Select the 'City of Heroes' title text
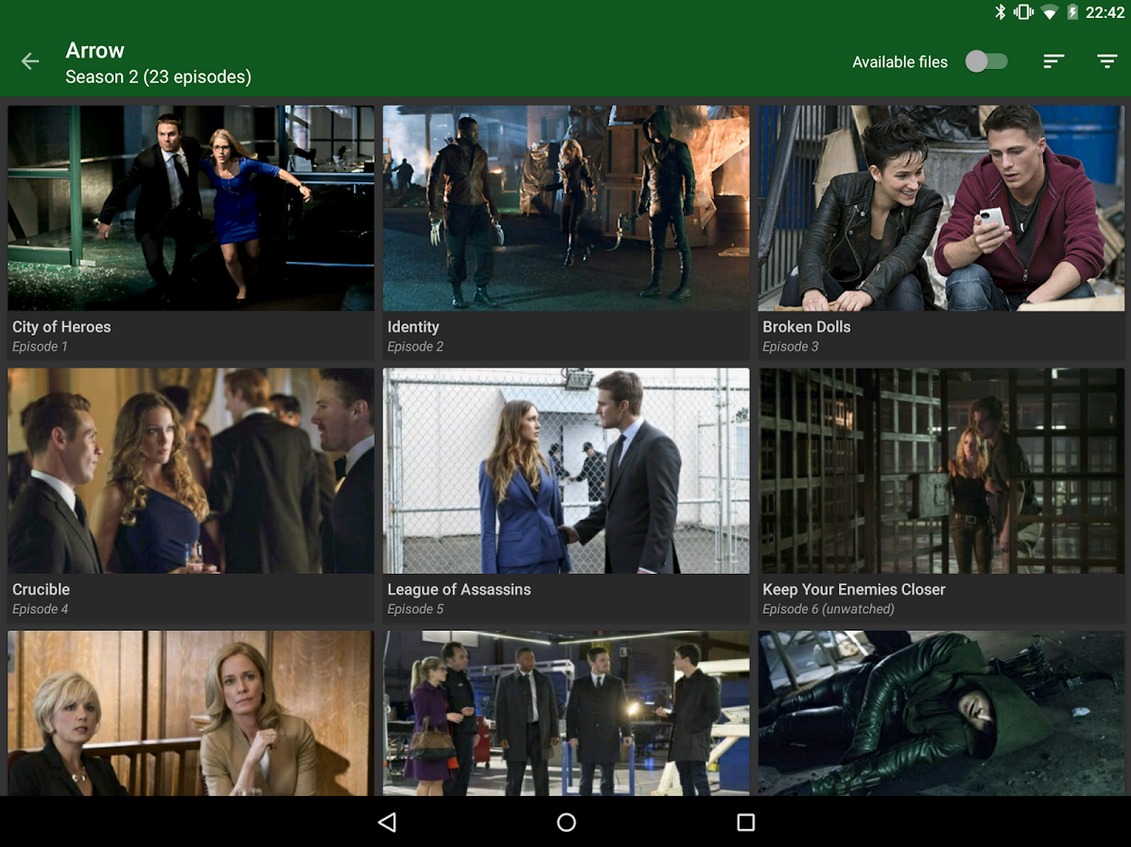1131x847 pixels. pyautogui.click(x=61, y=327)
